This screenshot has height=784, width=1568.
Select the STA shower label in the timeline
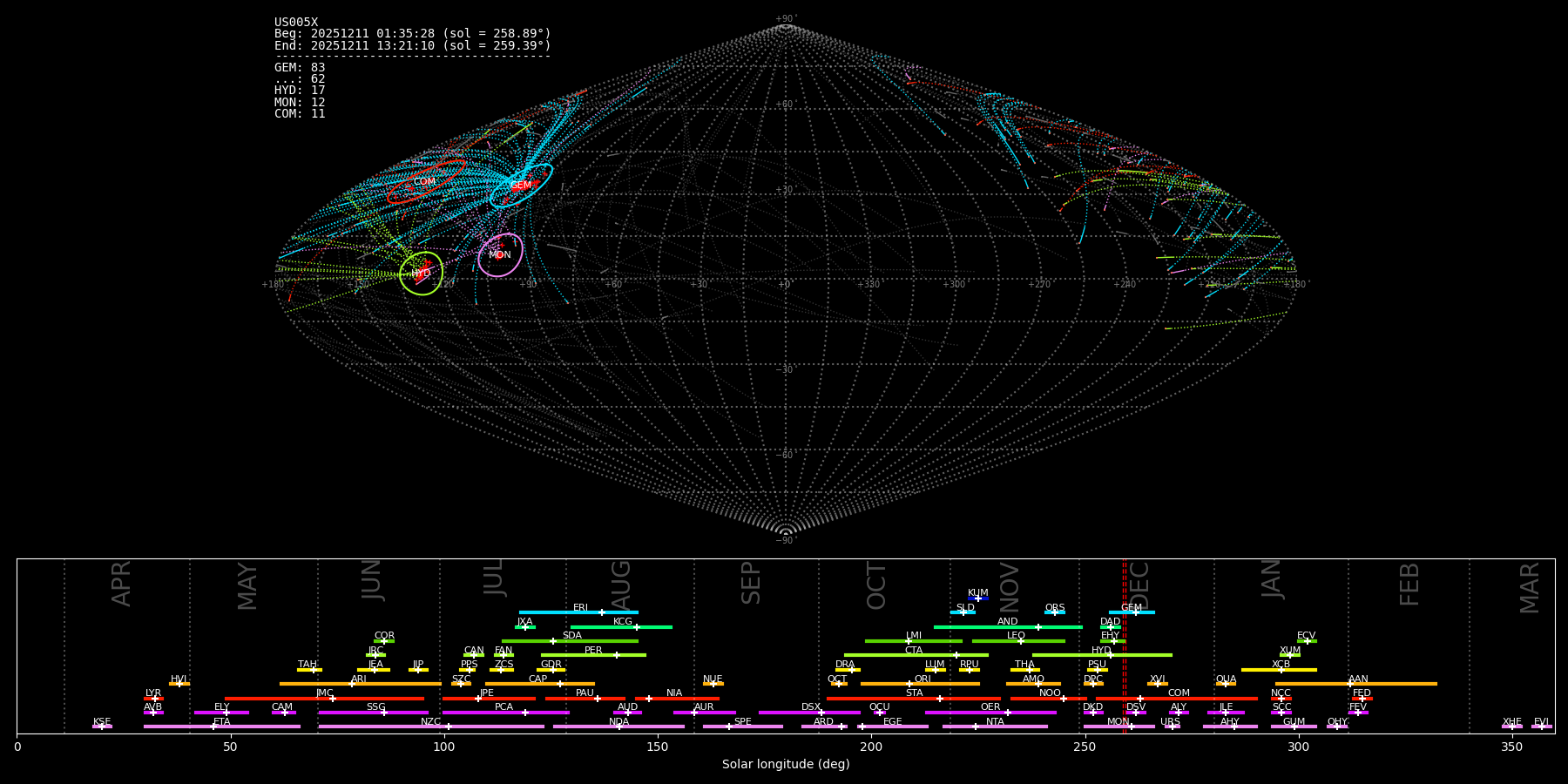point(914,693)
